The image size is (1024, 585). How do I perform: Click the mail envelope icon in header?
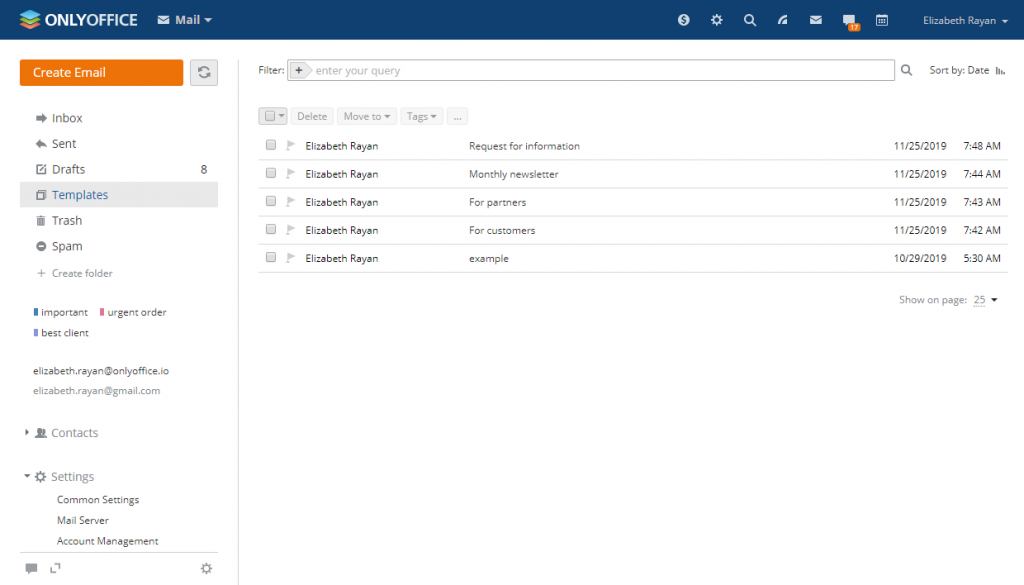click(x=816, y=20)
